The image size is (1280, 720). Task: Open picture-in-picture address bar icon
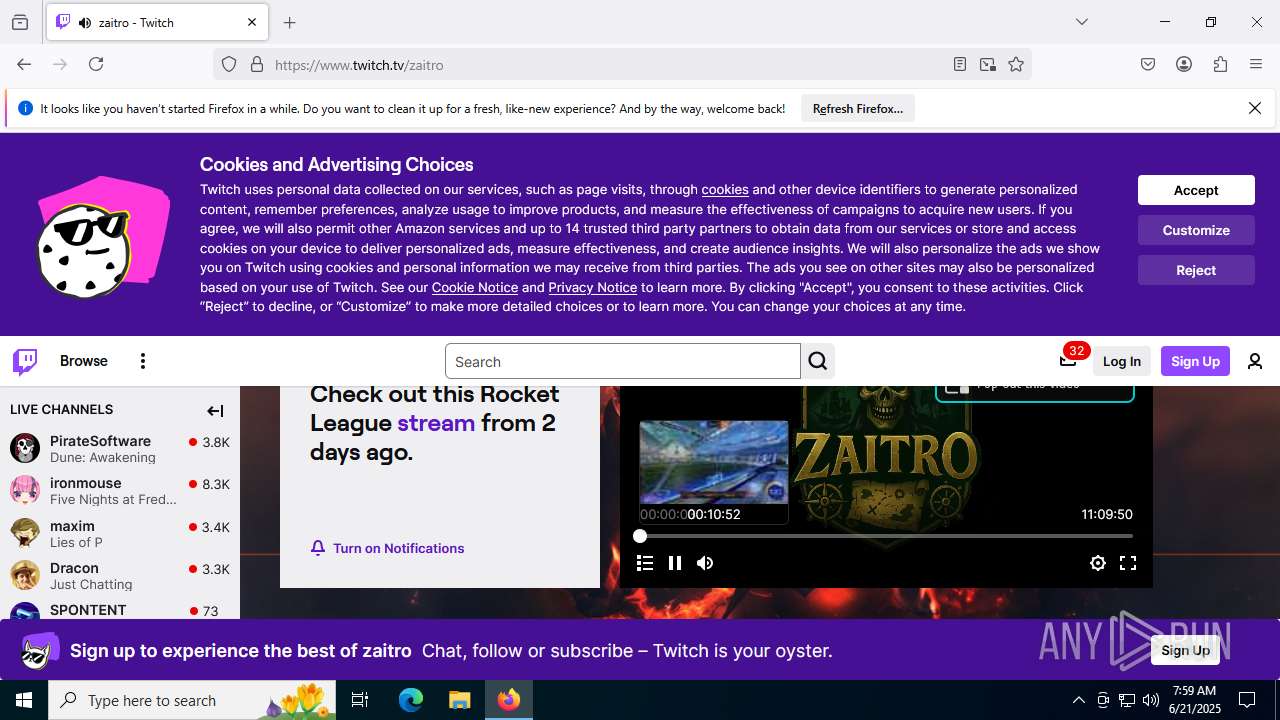988,64
